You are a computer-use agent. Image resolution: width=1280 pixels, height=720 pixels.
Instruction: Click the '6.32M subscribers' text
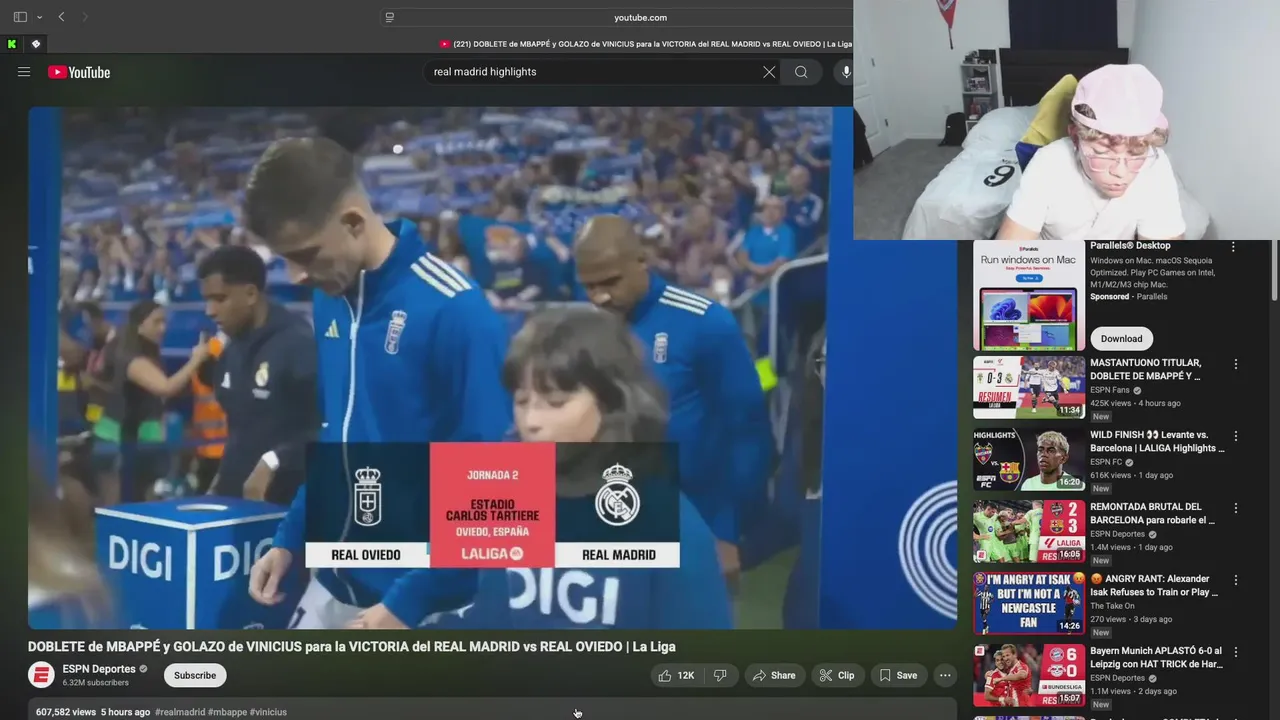(x=96, y=683)
